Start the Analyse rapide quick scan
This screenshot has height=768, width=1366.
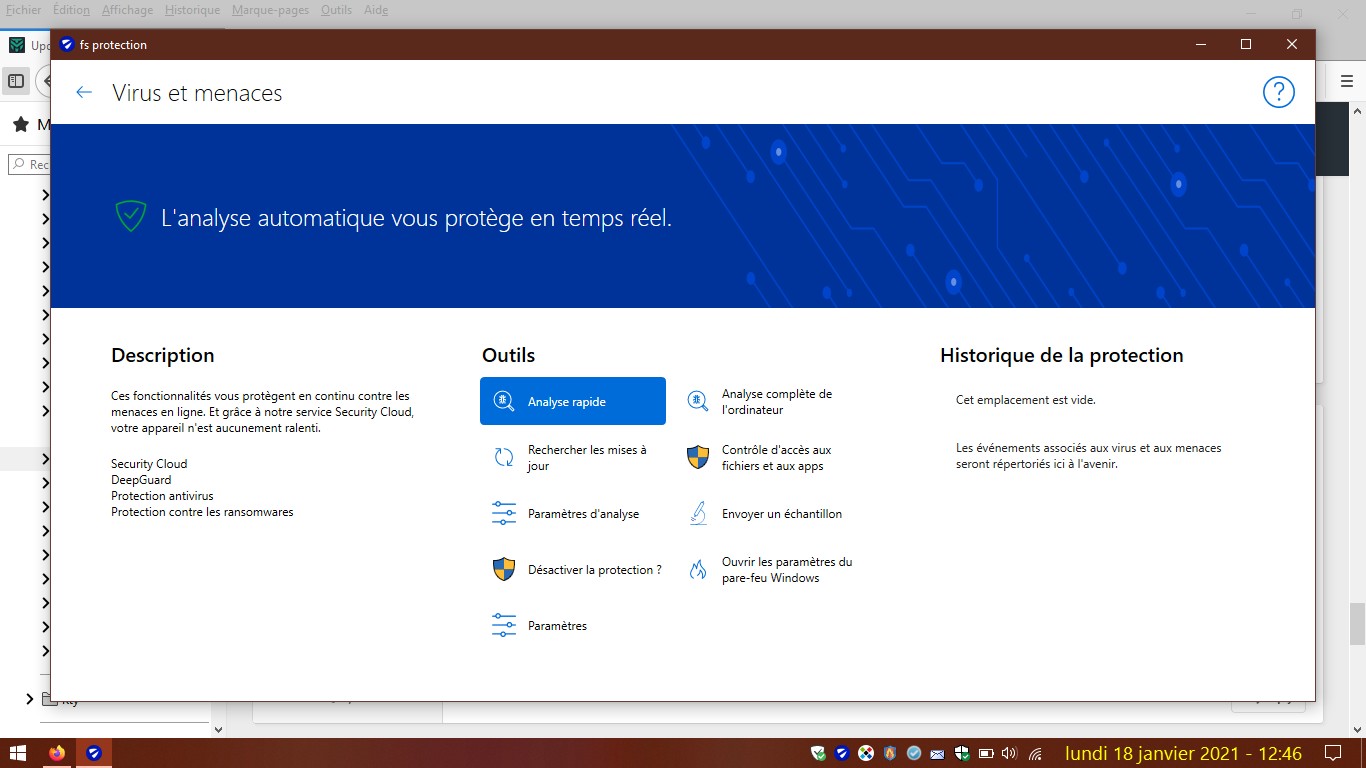click(573, 401)
